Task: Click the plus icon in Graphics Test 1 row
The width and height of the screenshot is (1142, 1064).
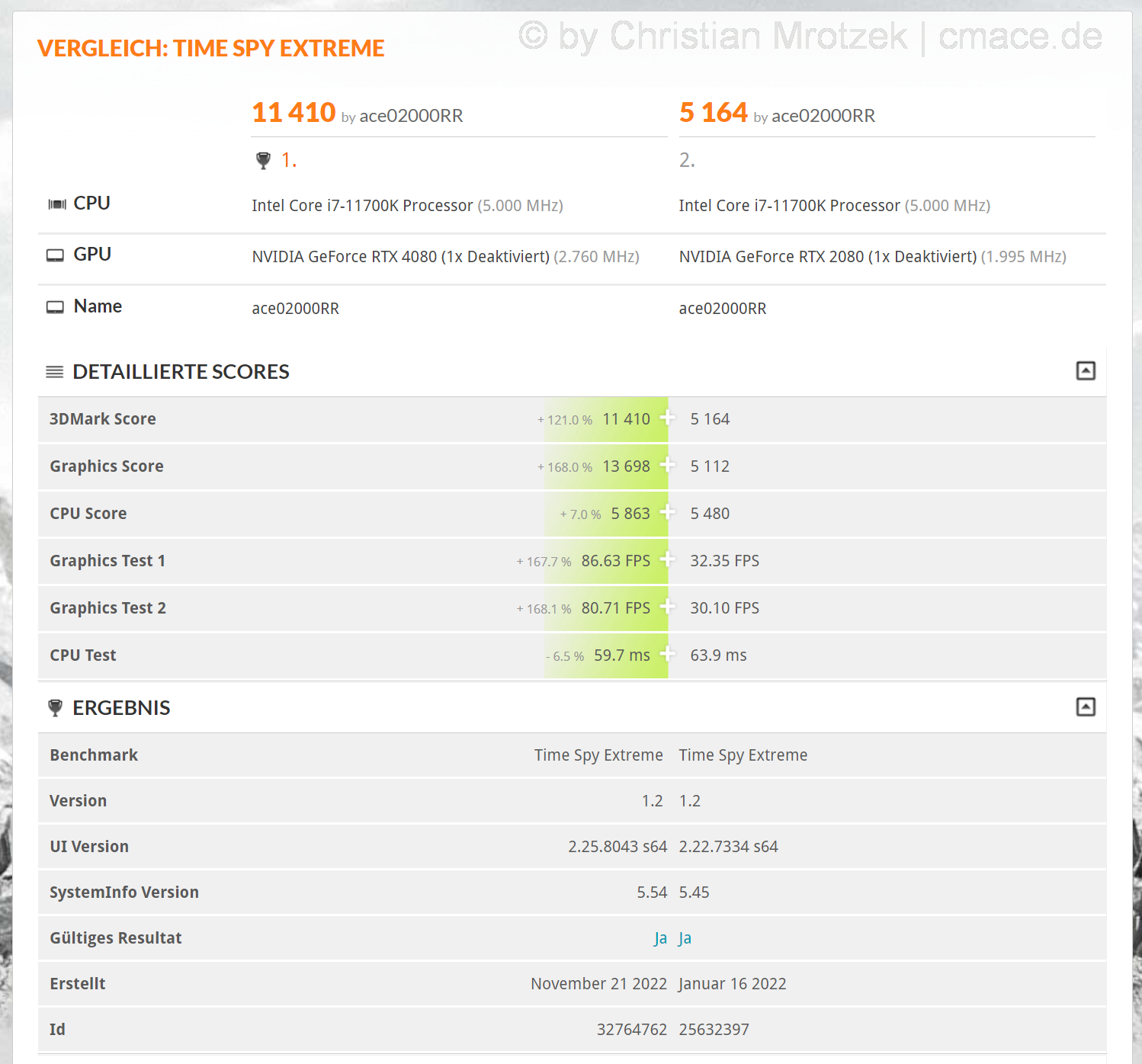Action: coord(667,560)
